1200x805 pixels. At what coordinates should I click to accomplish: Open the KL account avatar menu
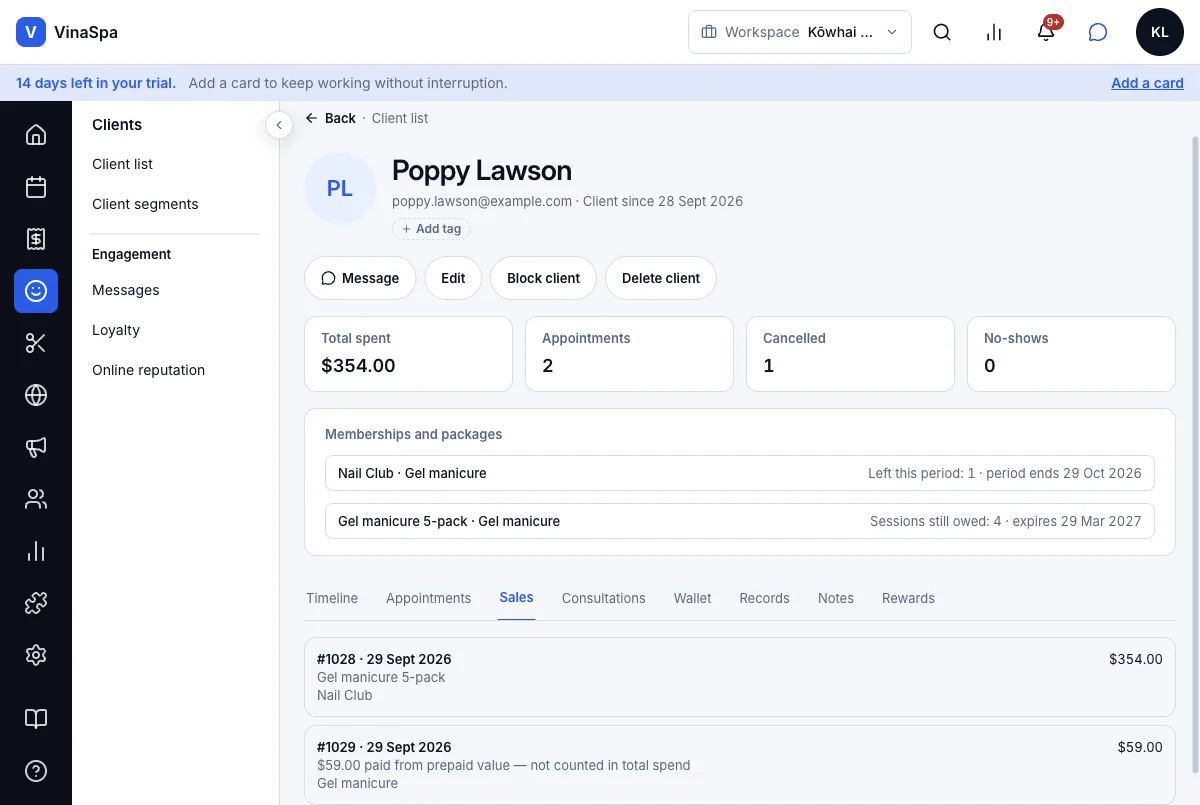coord(1160,32)
